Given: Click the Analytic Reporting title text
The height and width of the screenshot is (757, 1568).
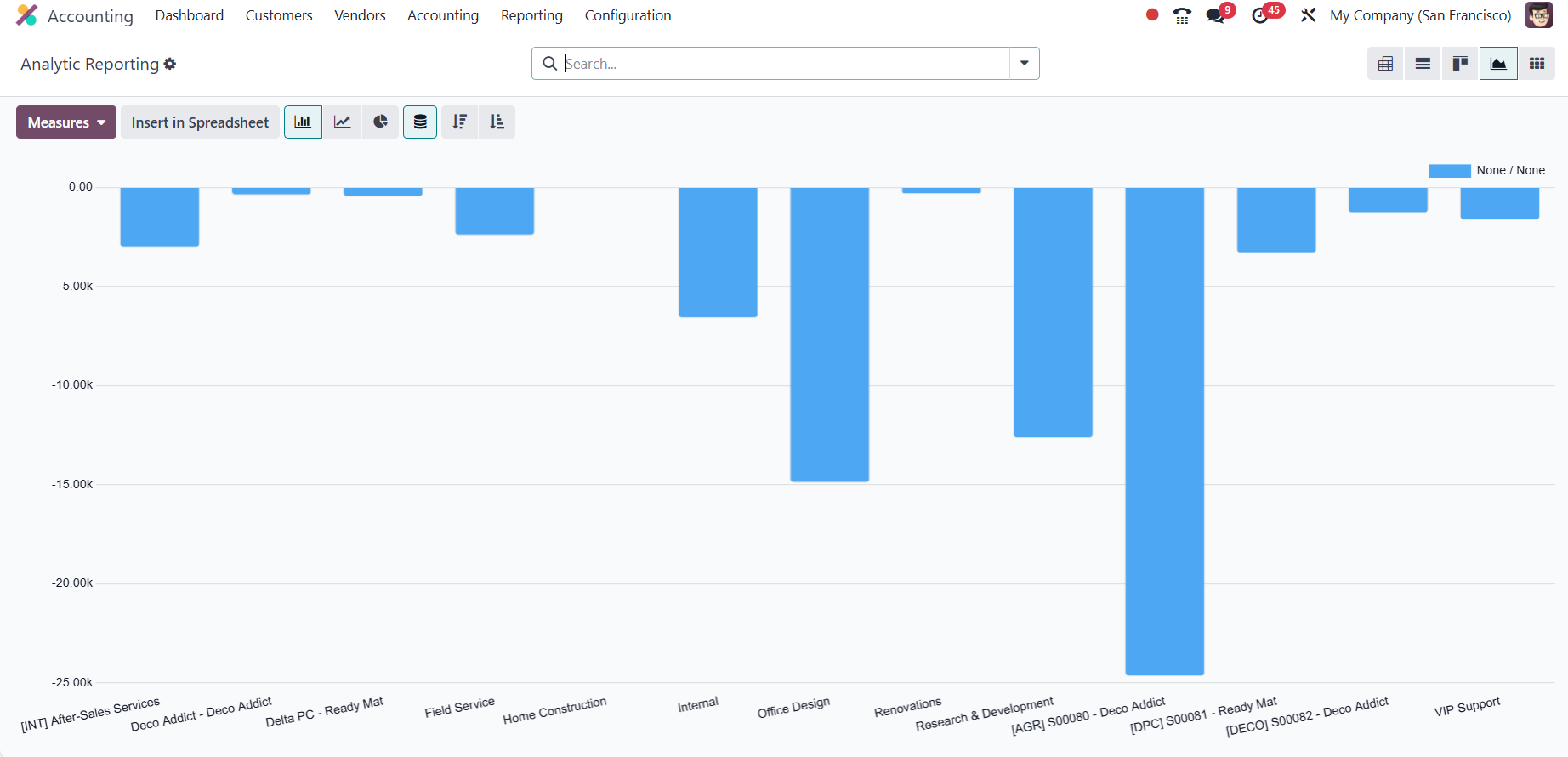Looking at the screenshot, I should coord(89,64).
